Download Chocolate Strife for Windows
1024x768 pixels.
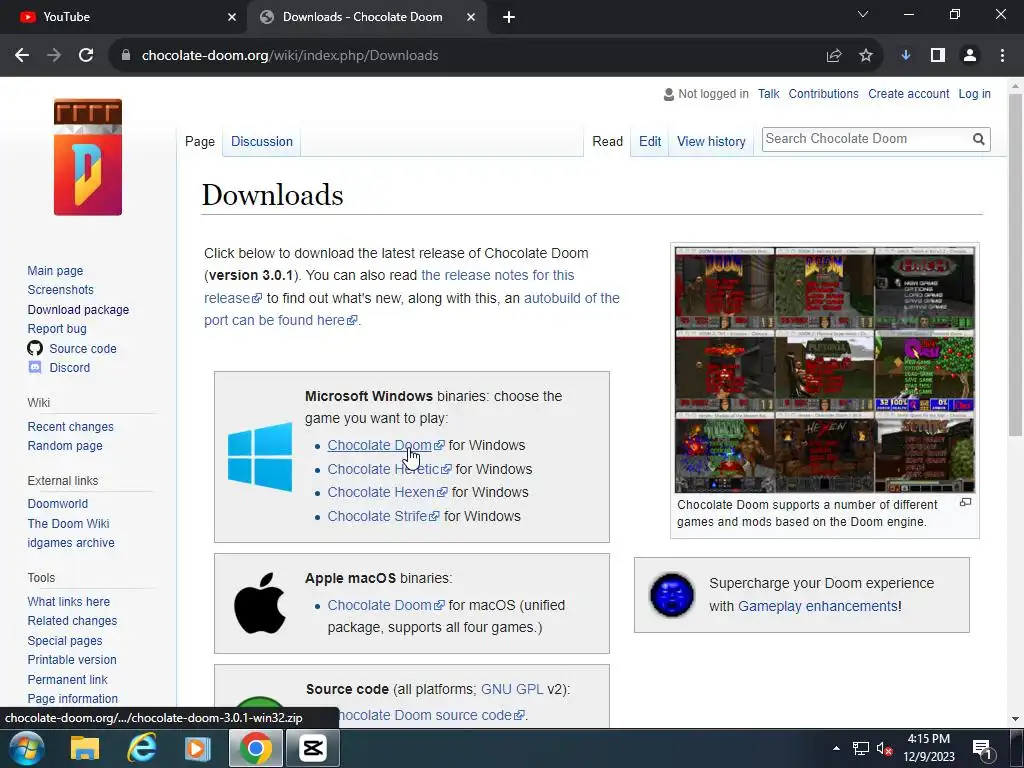click(383, 516)
